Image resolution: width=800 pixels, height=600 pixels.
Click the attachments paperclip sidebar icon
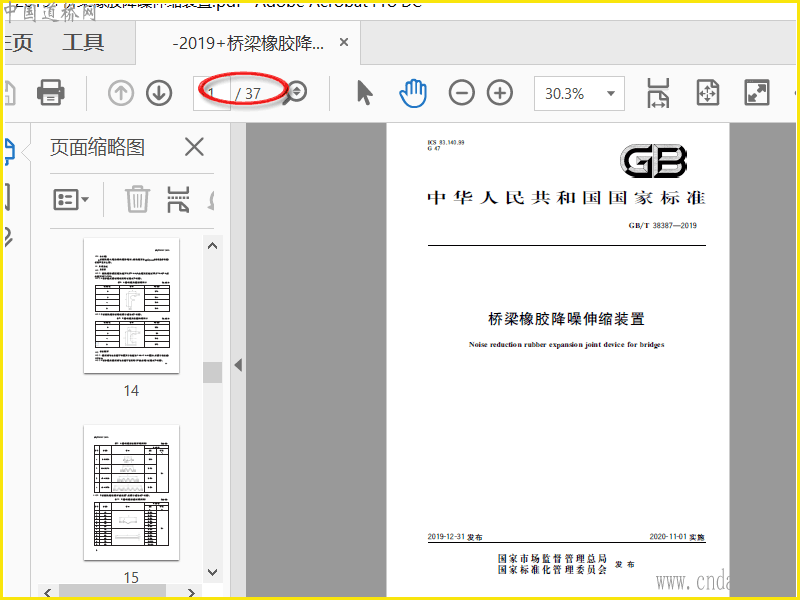point(8,237)
